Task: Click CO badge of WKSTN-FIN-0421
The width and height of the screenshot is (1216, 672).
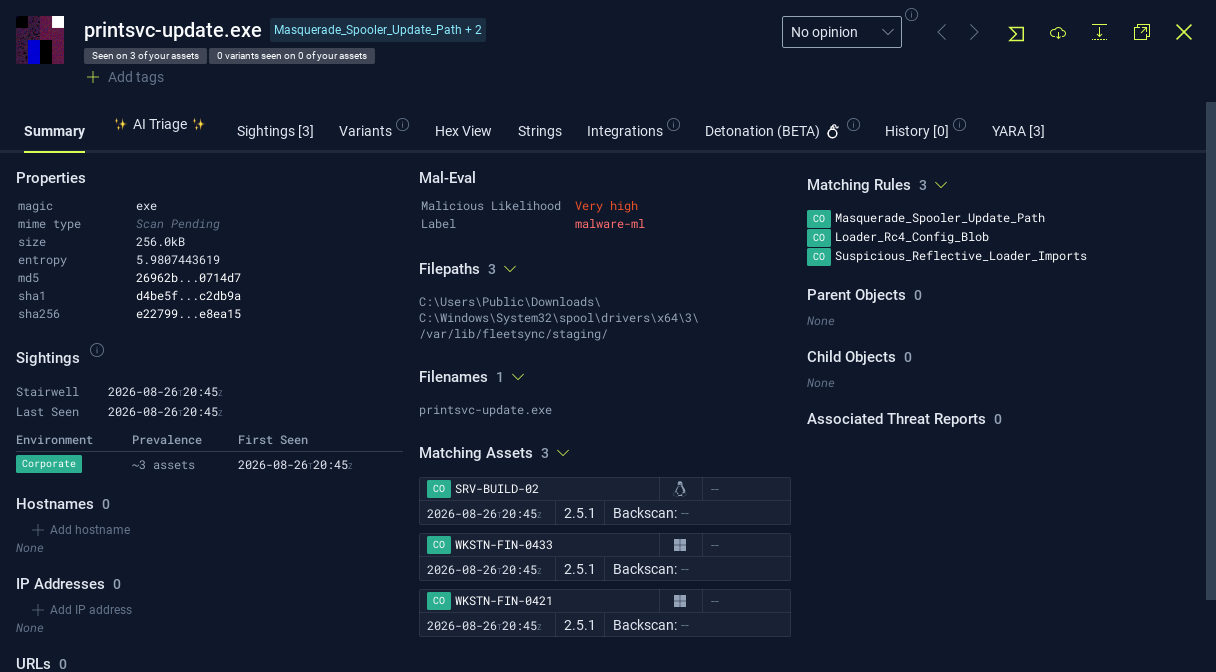Action: (438, 601)
